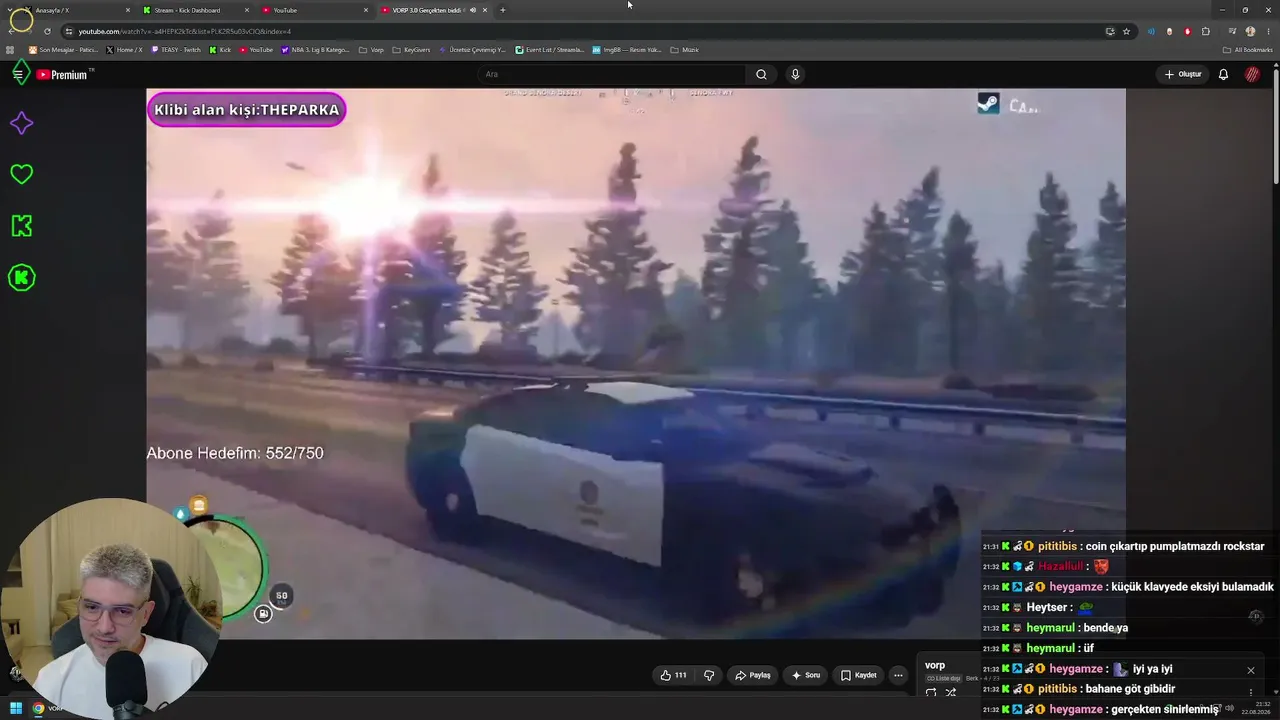The width and height of the screenshot is (1280, 720).
Task: Click the purple sparkle sidebar icon
Action: pyautogui.click(x=21, y=122)
